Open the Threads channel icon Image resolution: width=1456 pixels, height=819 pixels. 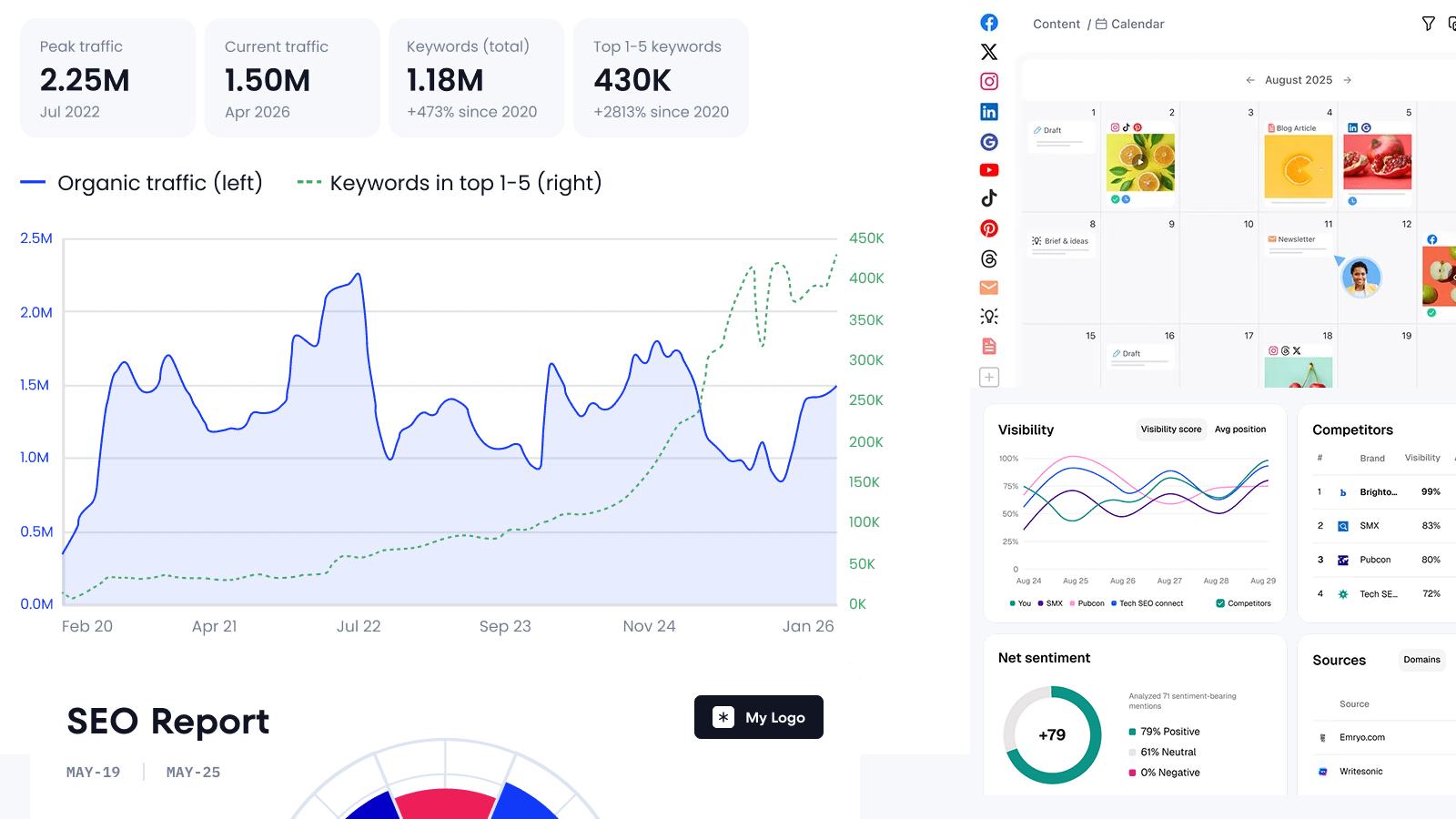989,259
